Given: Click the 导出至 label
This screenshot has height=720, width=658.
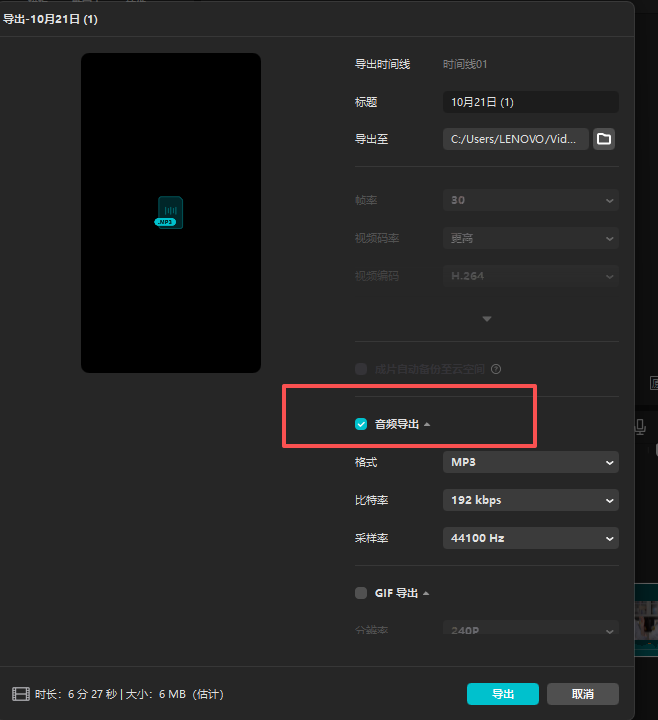Looking at the screenshot, I should tap(371, 139).
